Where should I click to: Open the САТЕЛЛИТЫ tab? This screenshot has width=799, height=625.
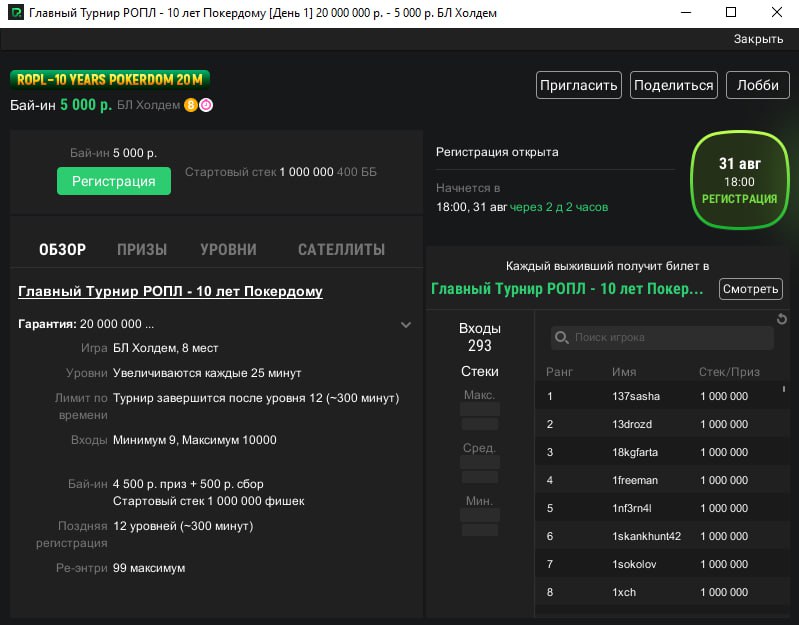tap(341, 250)
